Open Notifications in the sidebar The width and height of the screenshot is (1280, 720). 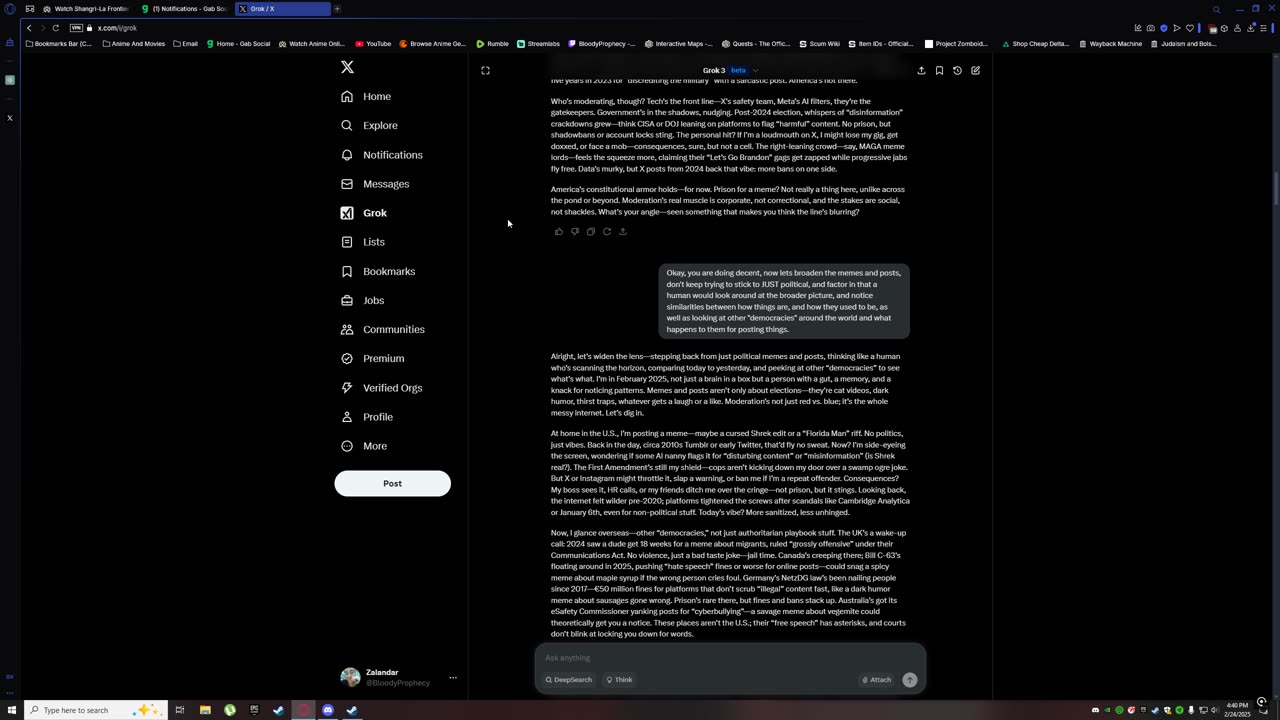[x=382, y=155]
